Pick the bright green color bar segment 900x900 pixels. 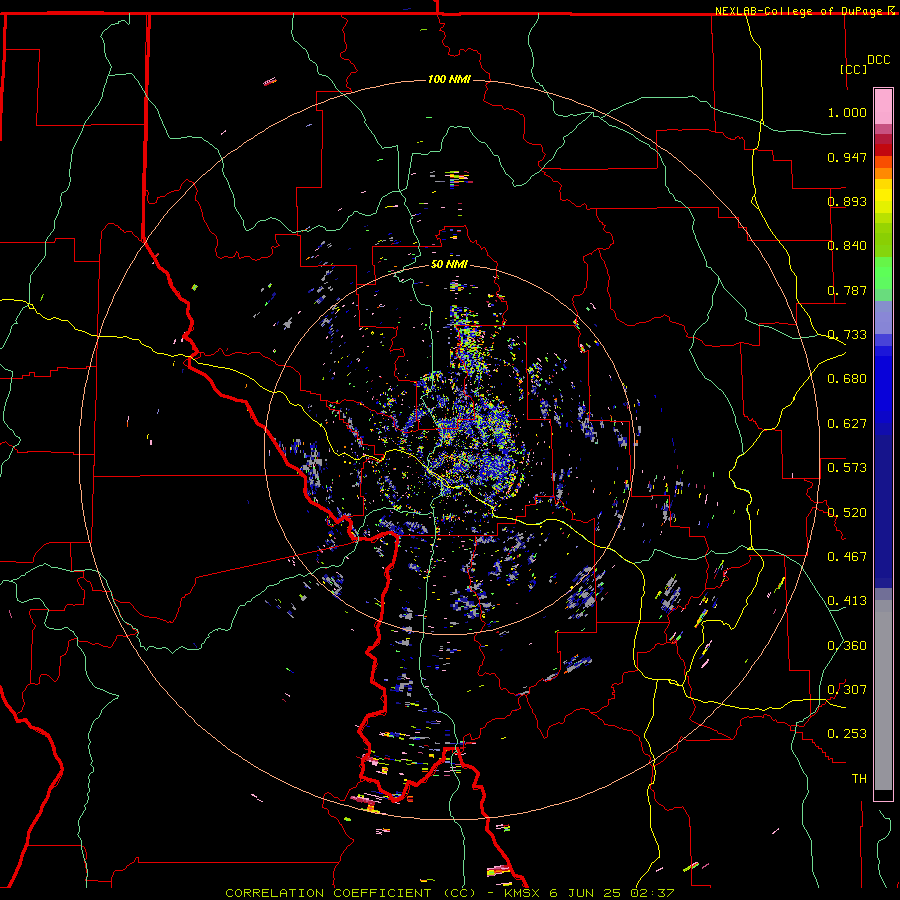pyautogui.click(x=883, y=273)
